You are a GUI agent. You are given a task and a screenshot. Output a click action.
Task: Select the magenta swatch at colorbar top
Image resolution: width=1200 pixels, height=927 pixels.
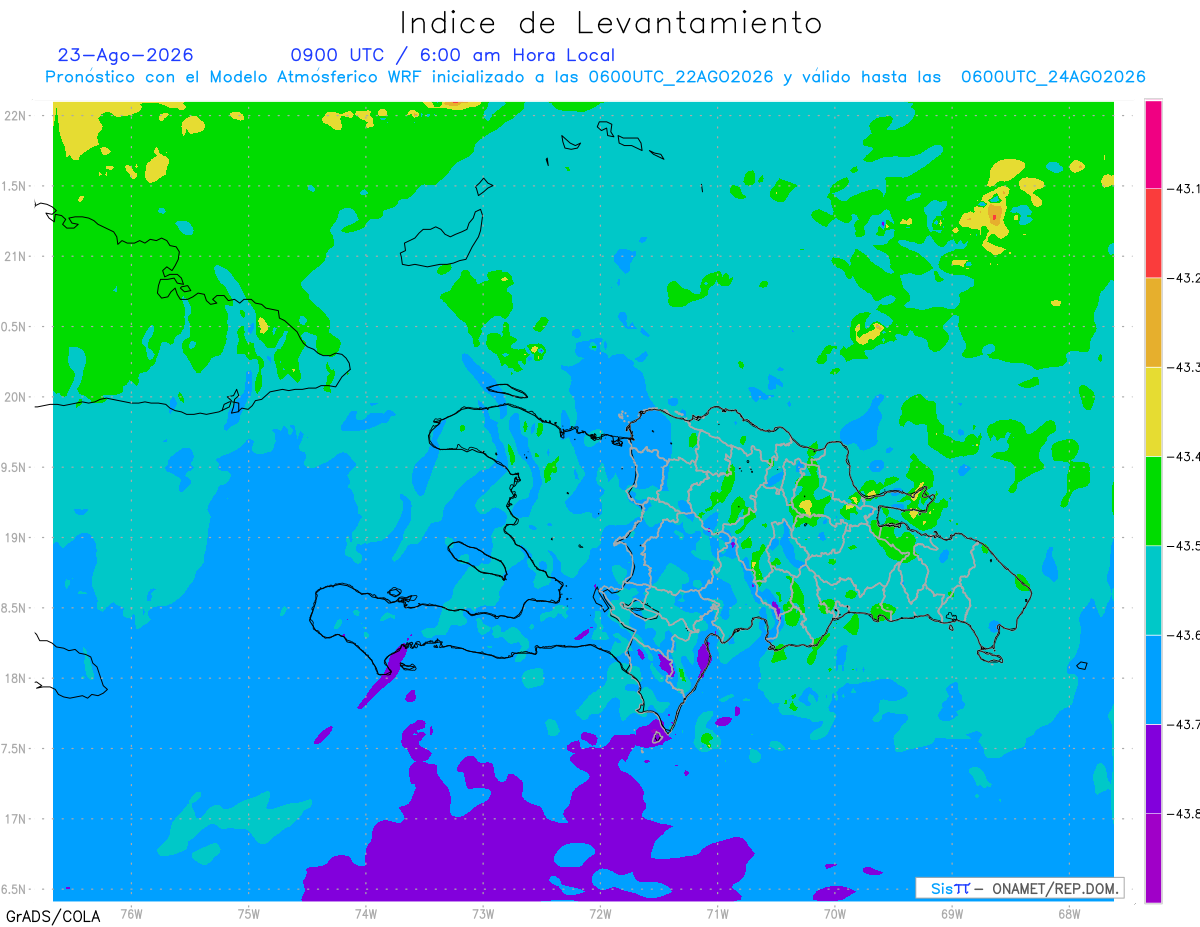1153,144
